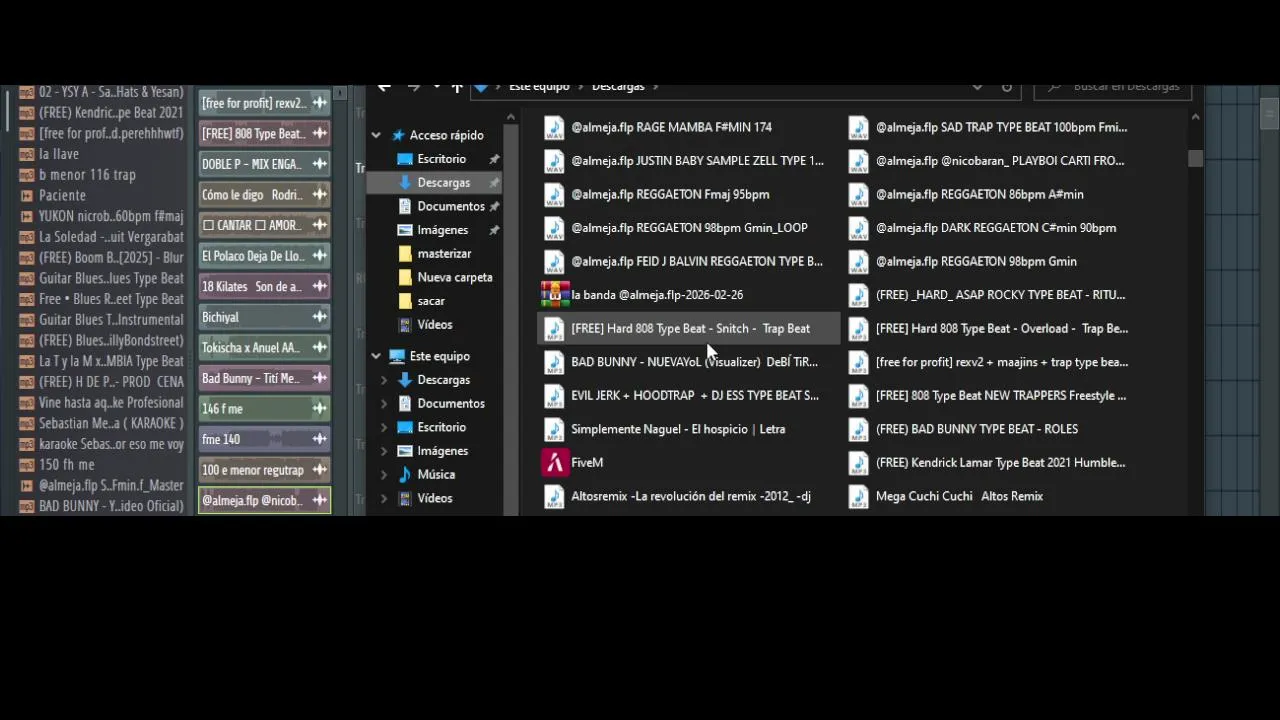1280x720 pixels.
Task: Click the FiveM application icon
Action: 555,462
